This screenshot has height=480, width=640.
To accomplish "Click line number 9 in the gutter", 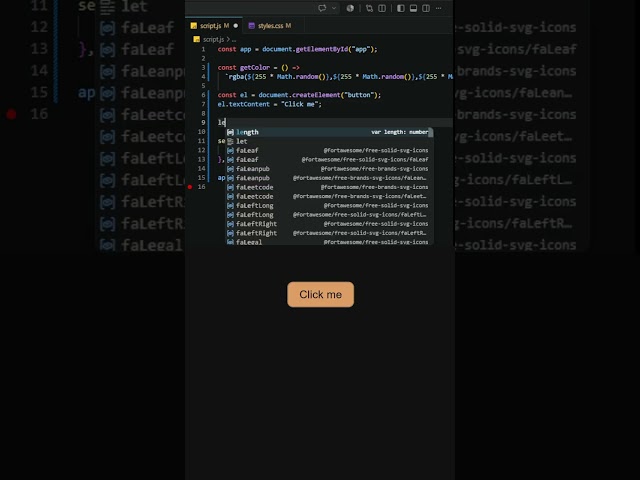I will click(203, 122).
